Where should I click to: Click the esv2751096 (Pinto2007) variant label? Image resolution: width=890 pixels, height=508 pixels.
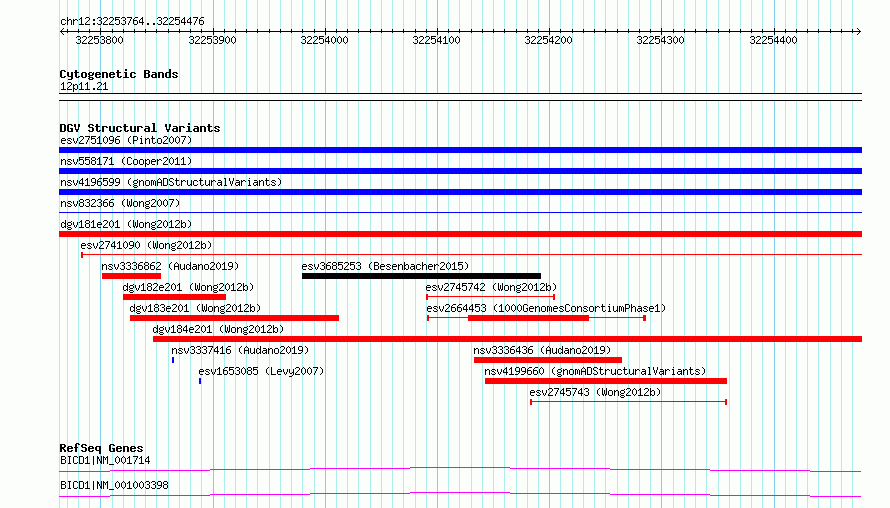pos(126,140)
